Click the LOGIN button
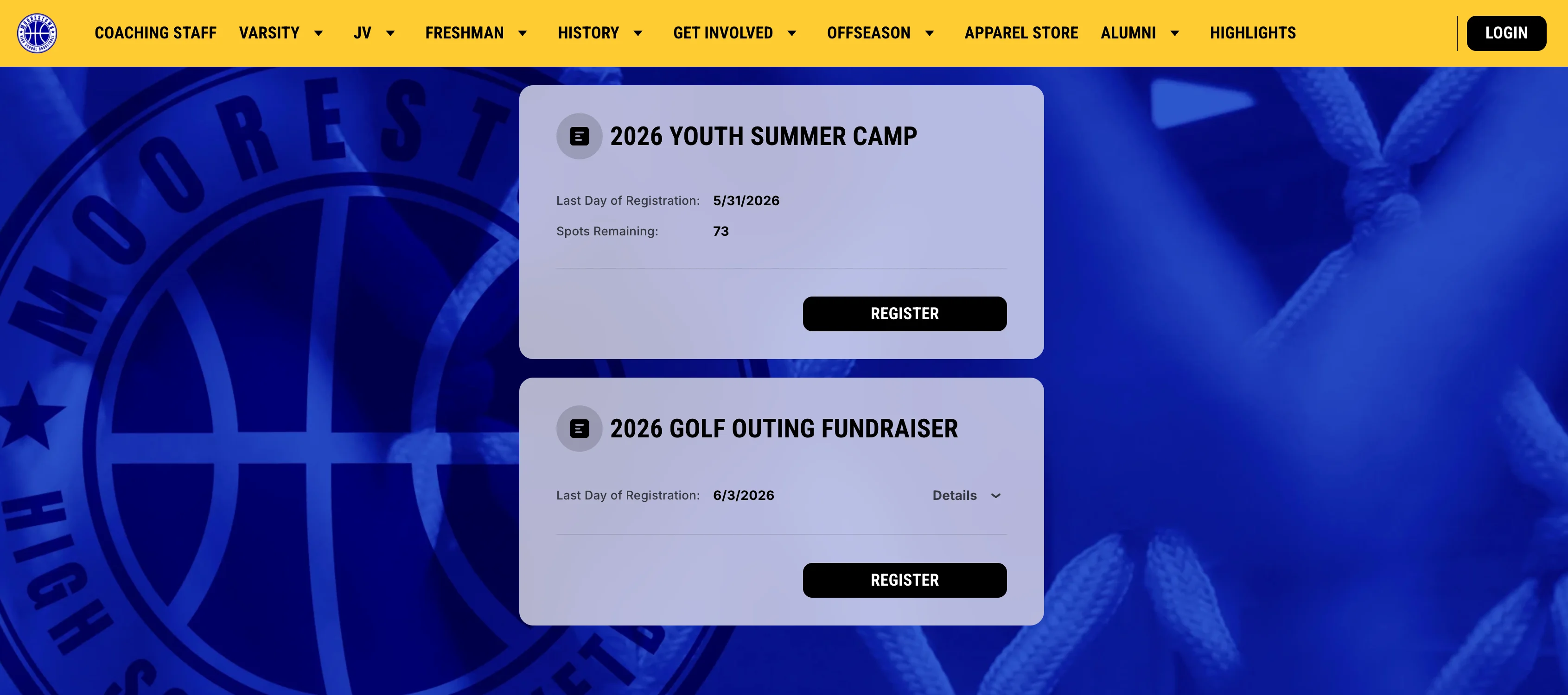1568x695 pixels. click(1506, 33)
